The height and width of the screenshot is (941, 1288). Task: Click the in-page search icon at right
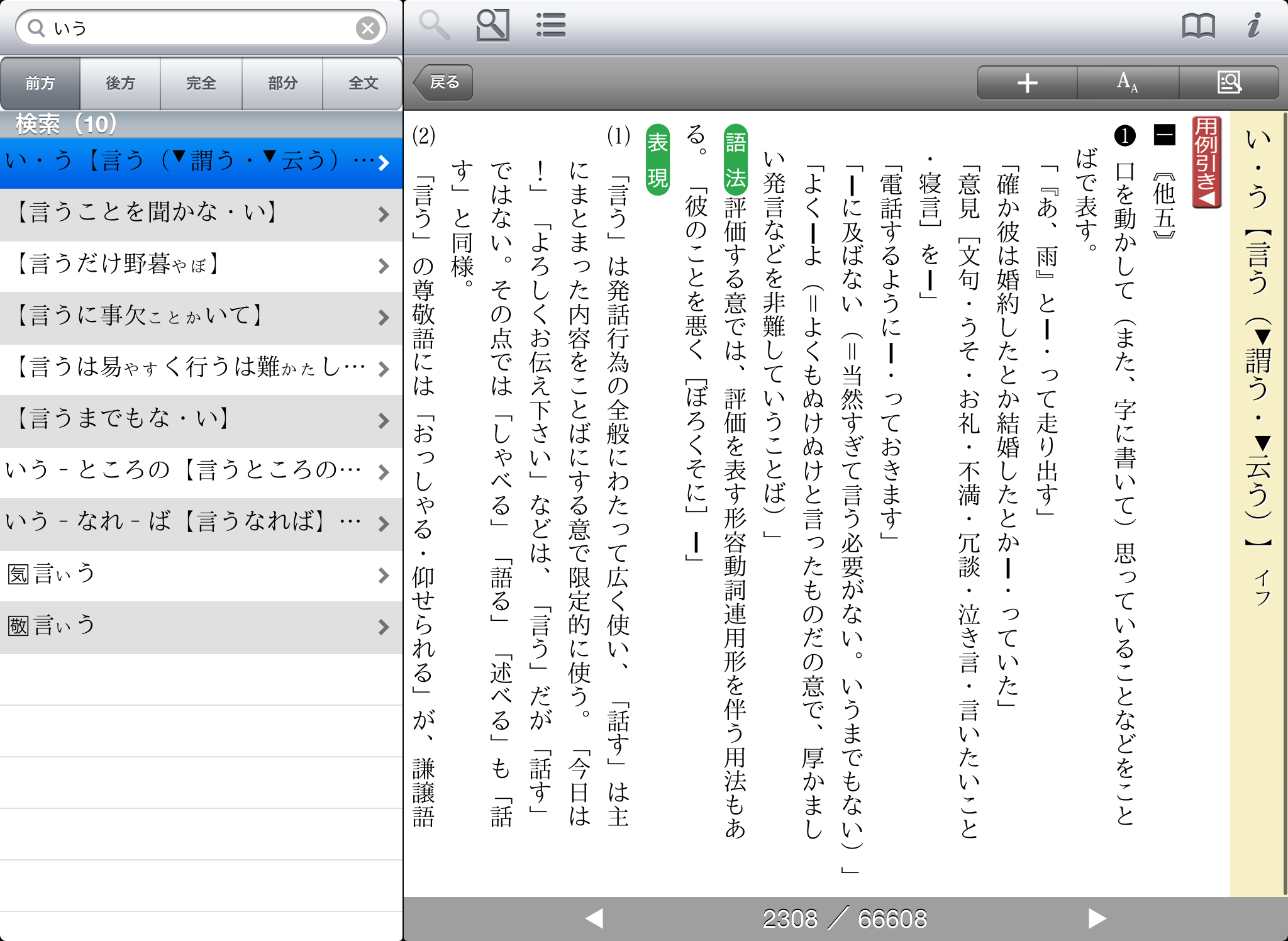(1229, 82)
